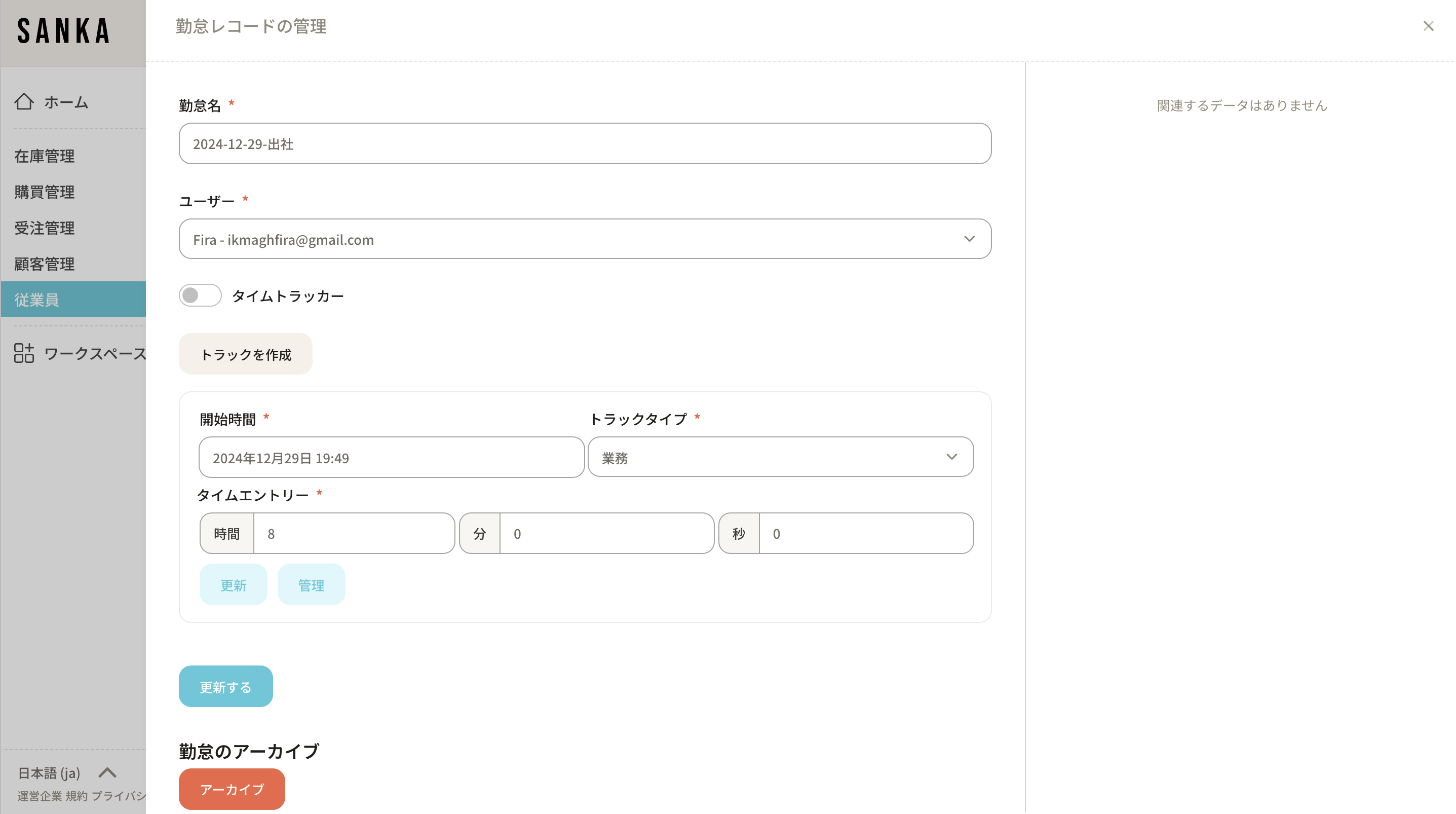The height and width of the screenshot is (814, 1456).
Task: Click トラックを作成 button
Action: 245,354
